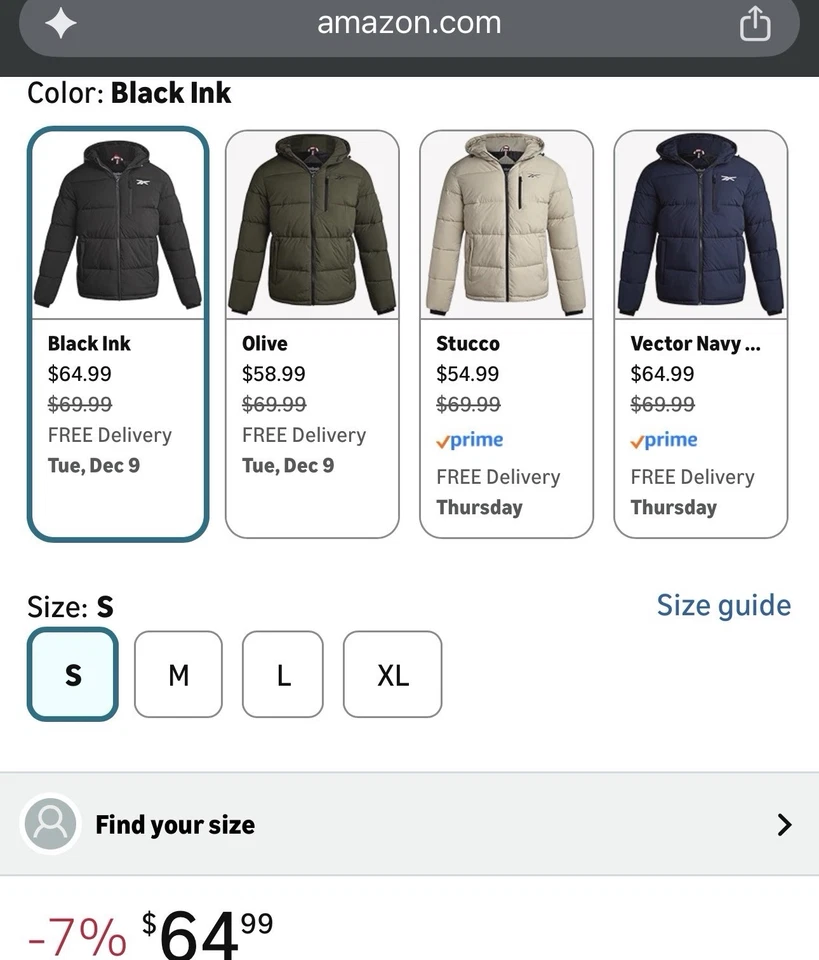This screenshot has height=960, width=819.
Task: Tap the share icon in the top bar
Action: tap(755, 23)
